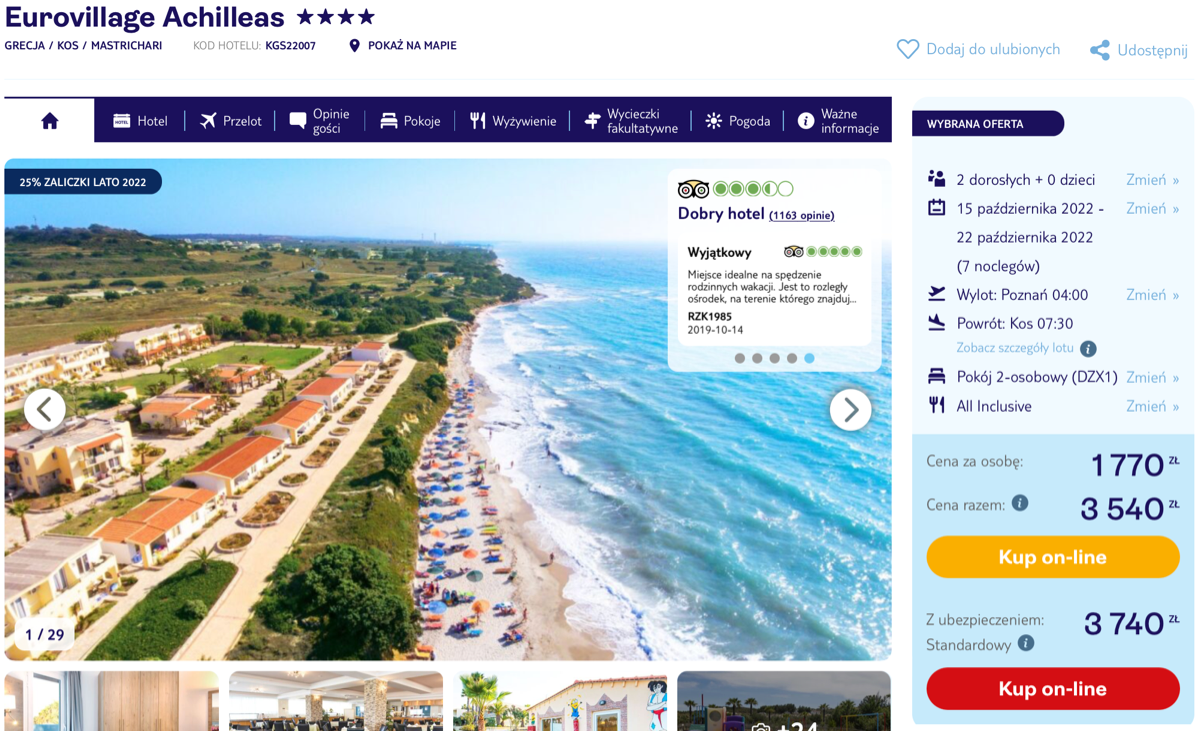The height and width of the screenshot is (731, 1200).
Task: Open the home tab icon
Action: click(50, 121)
